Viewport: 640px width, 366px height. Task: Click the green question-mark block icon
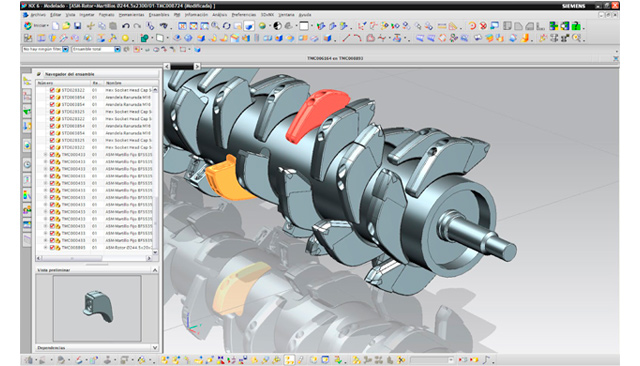tap(576, 26)
